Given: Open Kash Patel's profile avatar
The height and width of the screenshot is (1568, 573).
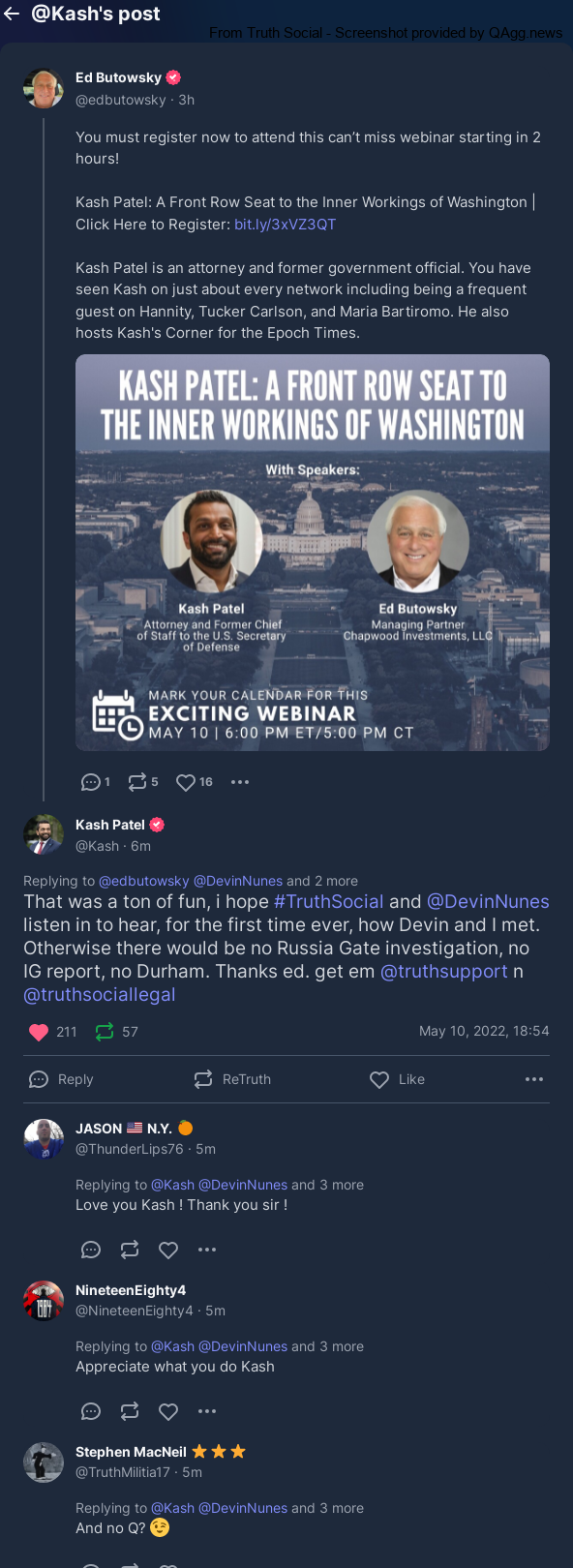Looking at the screenshot, I should (x=44, y=834).
